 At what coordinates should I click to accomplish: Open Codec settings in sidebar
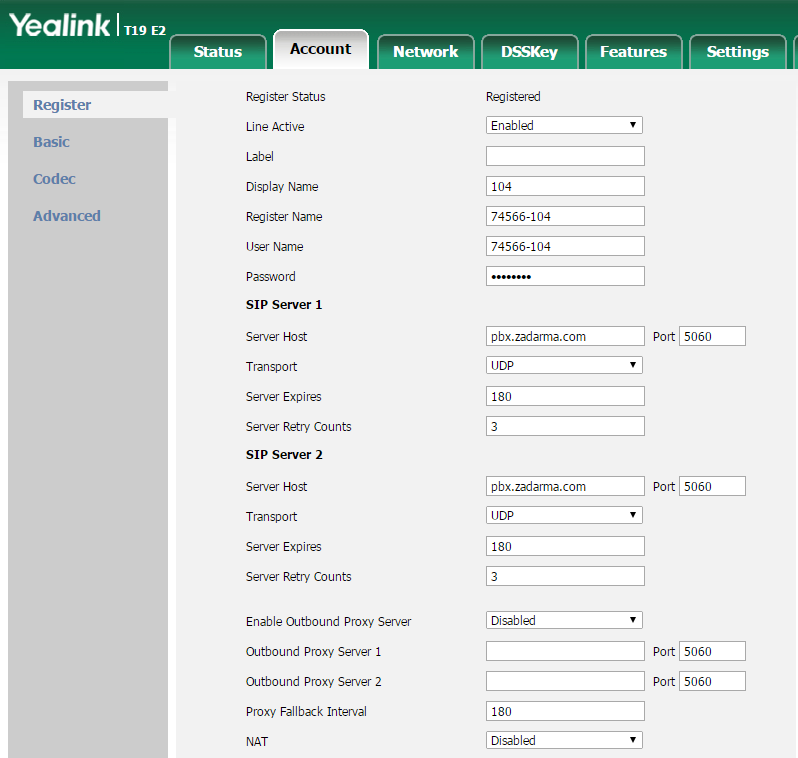[x=54, y=179]
